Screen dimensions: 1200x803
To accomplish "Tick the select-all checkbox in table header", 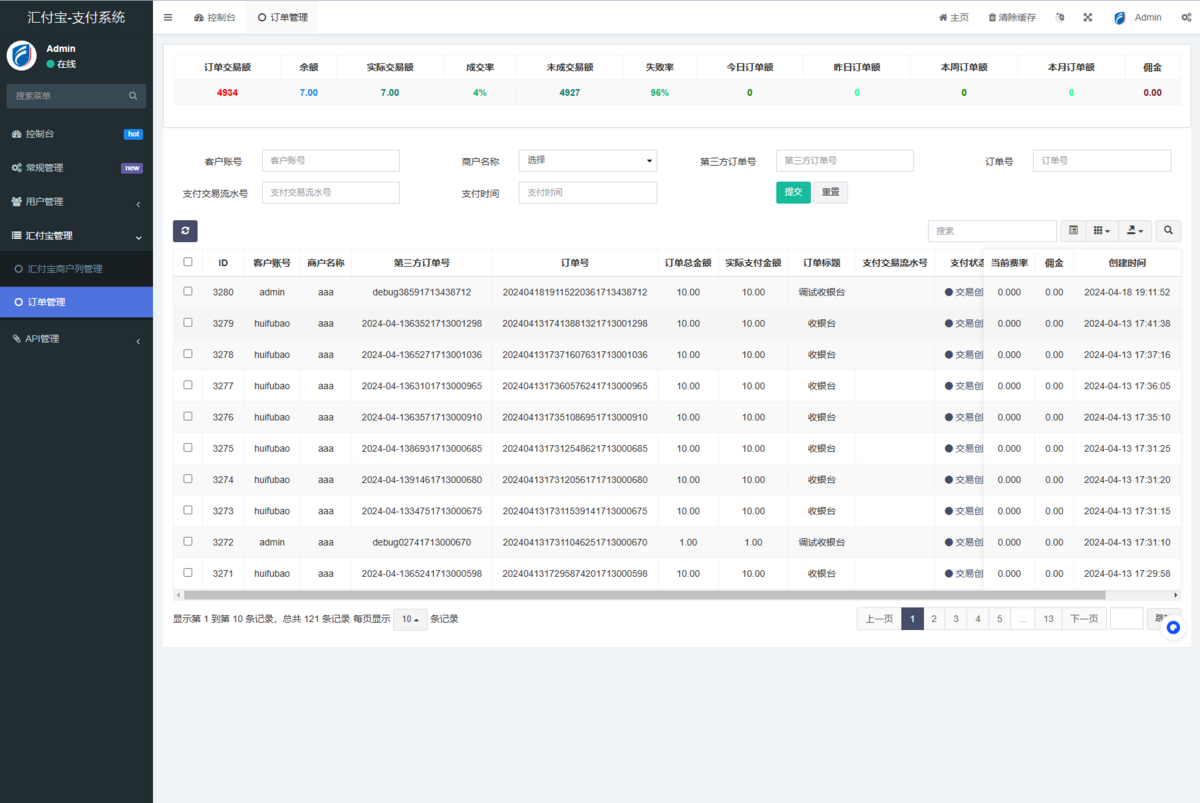I will (x=187, y=262).
